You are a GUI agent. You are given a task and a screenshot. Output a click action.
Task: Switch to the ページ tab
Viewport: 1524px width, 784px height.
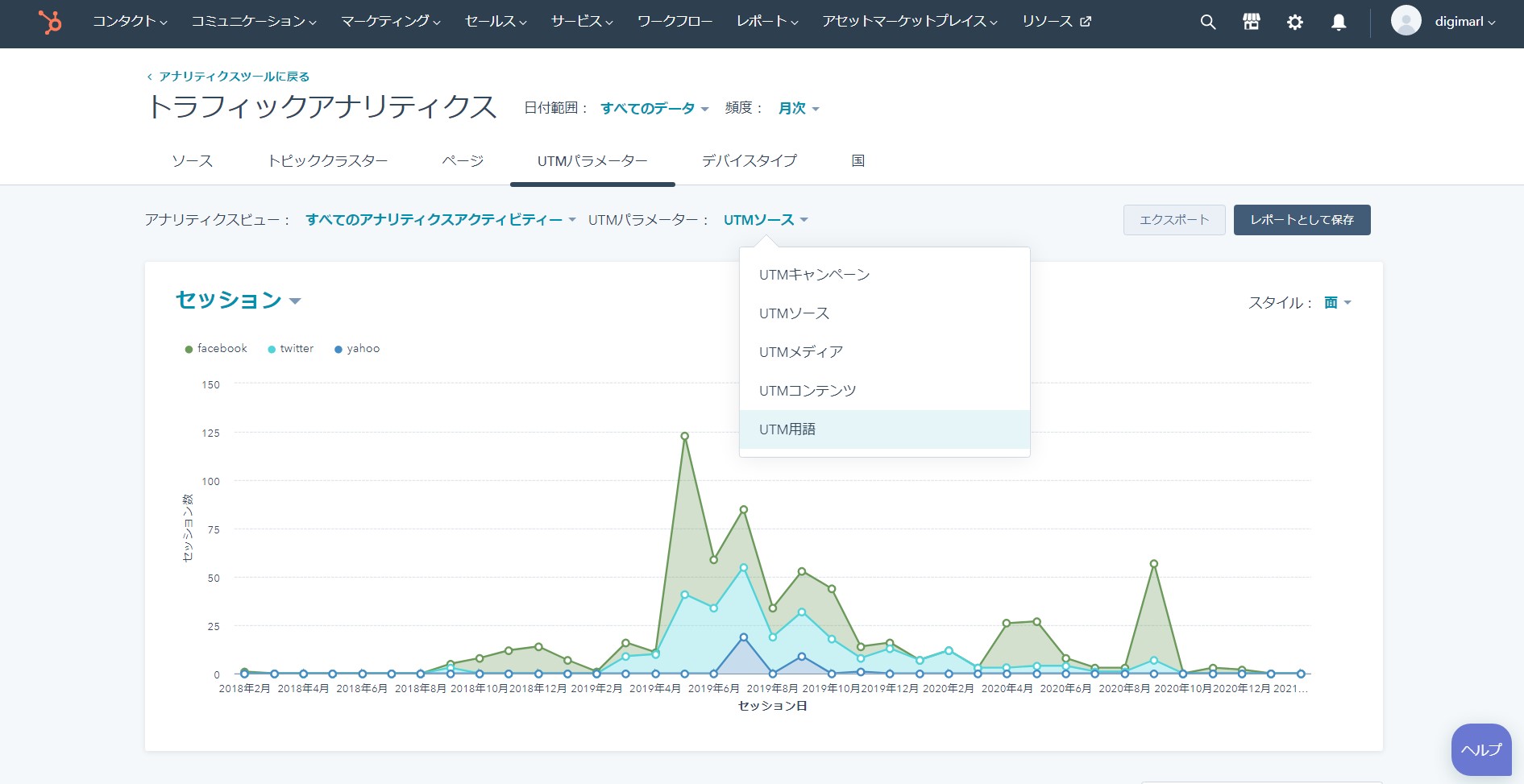463,161
